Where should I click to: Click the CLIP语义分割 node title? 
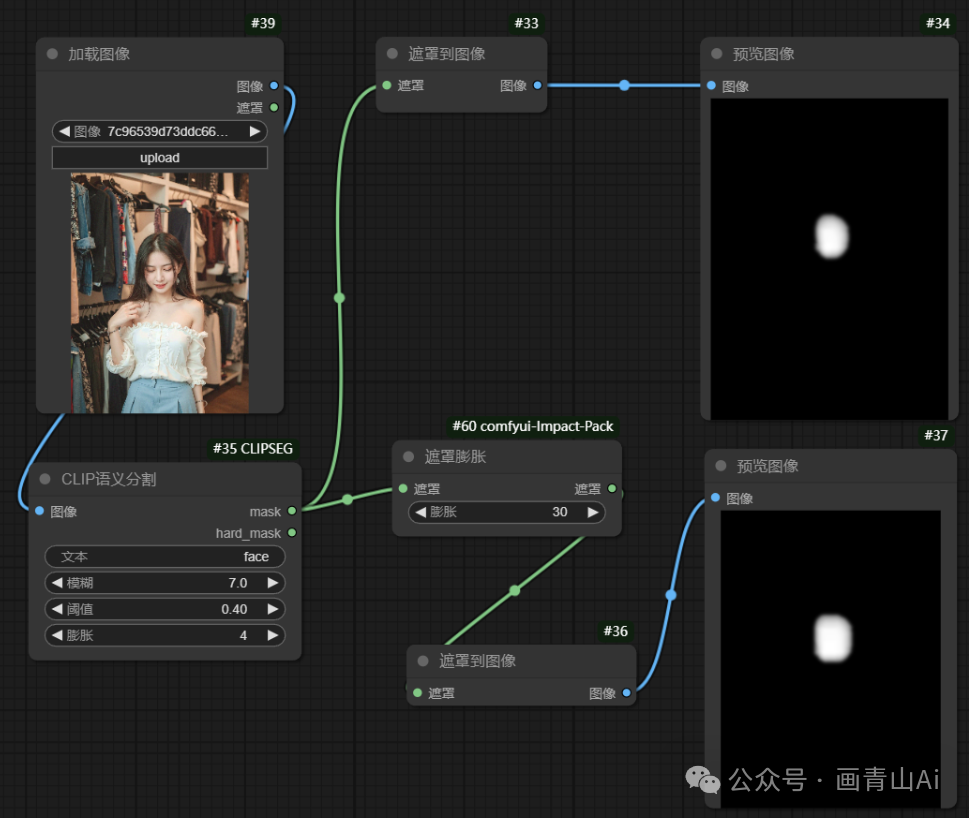[x=109, y=479]
